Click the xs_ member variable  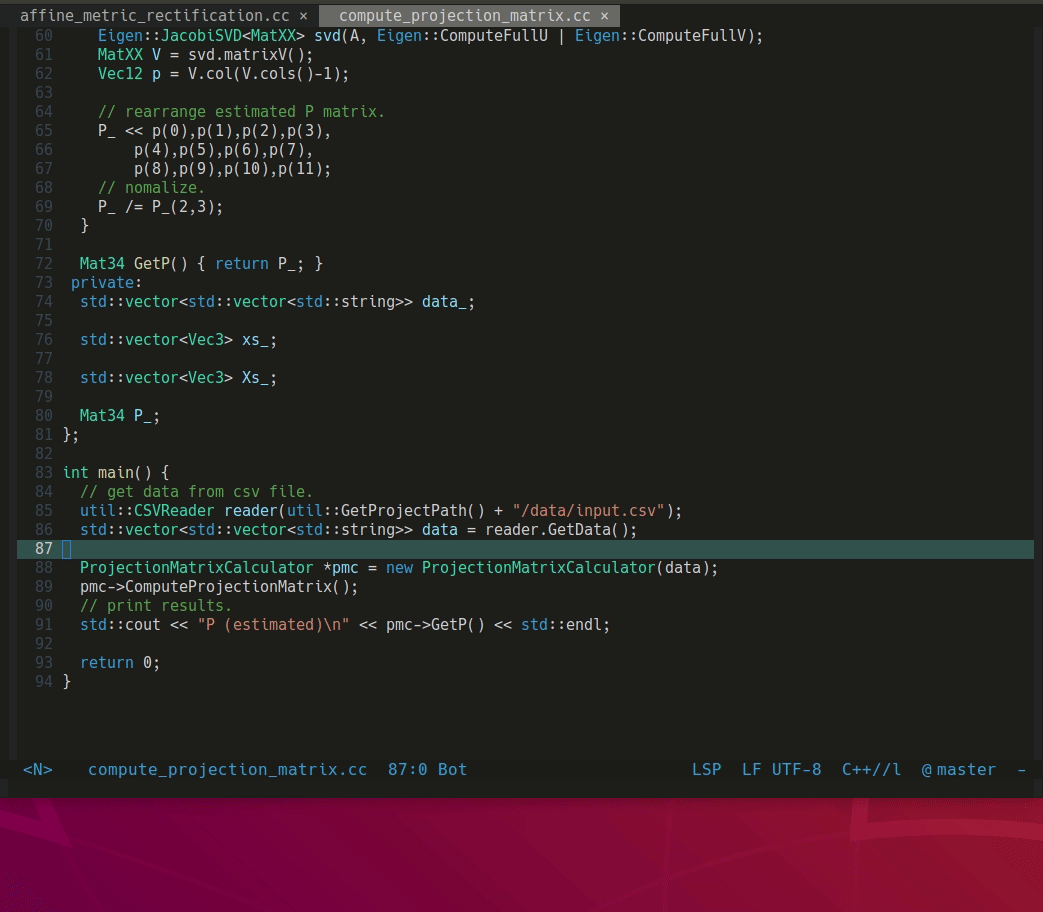tap(255, 340)
